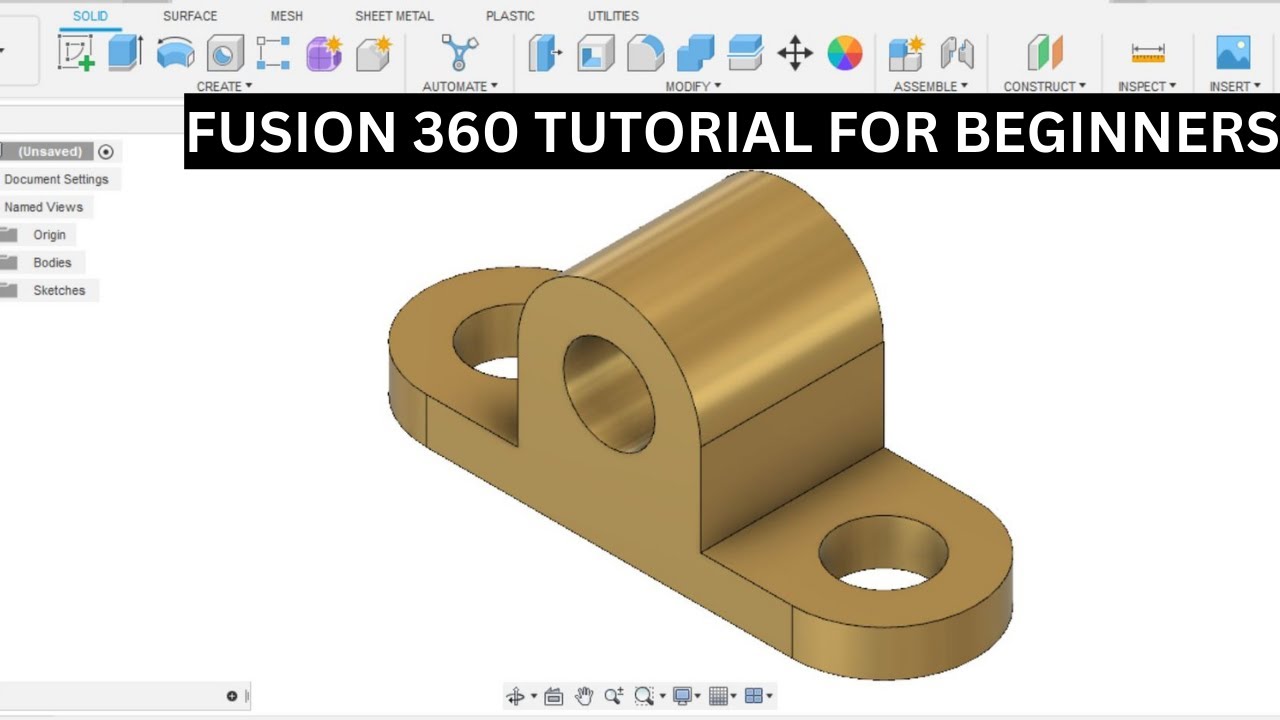Select the Combine tool with two blue boxes
The height and width of the screenshot is (720, 1280).
coord(695,53)
